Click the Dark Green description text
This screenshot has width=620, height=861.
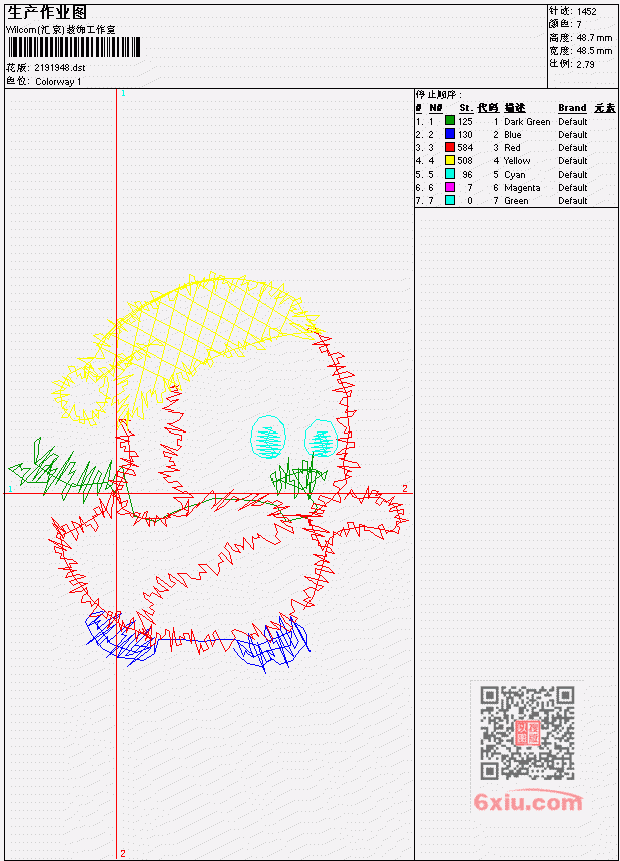click(527, 121)
